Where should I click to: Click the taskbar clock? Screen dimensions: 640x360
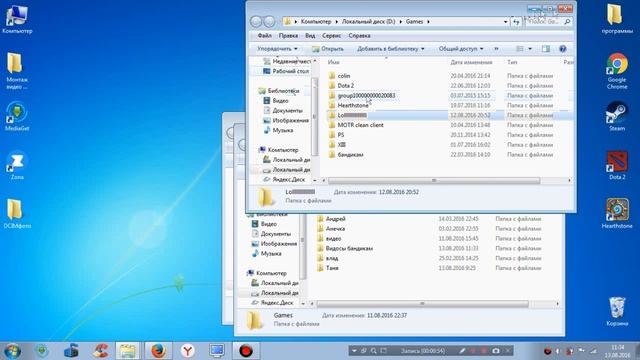(618, 351)
